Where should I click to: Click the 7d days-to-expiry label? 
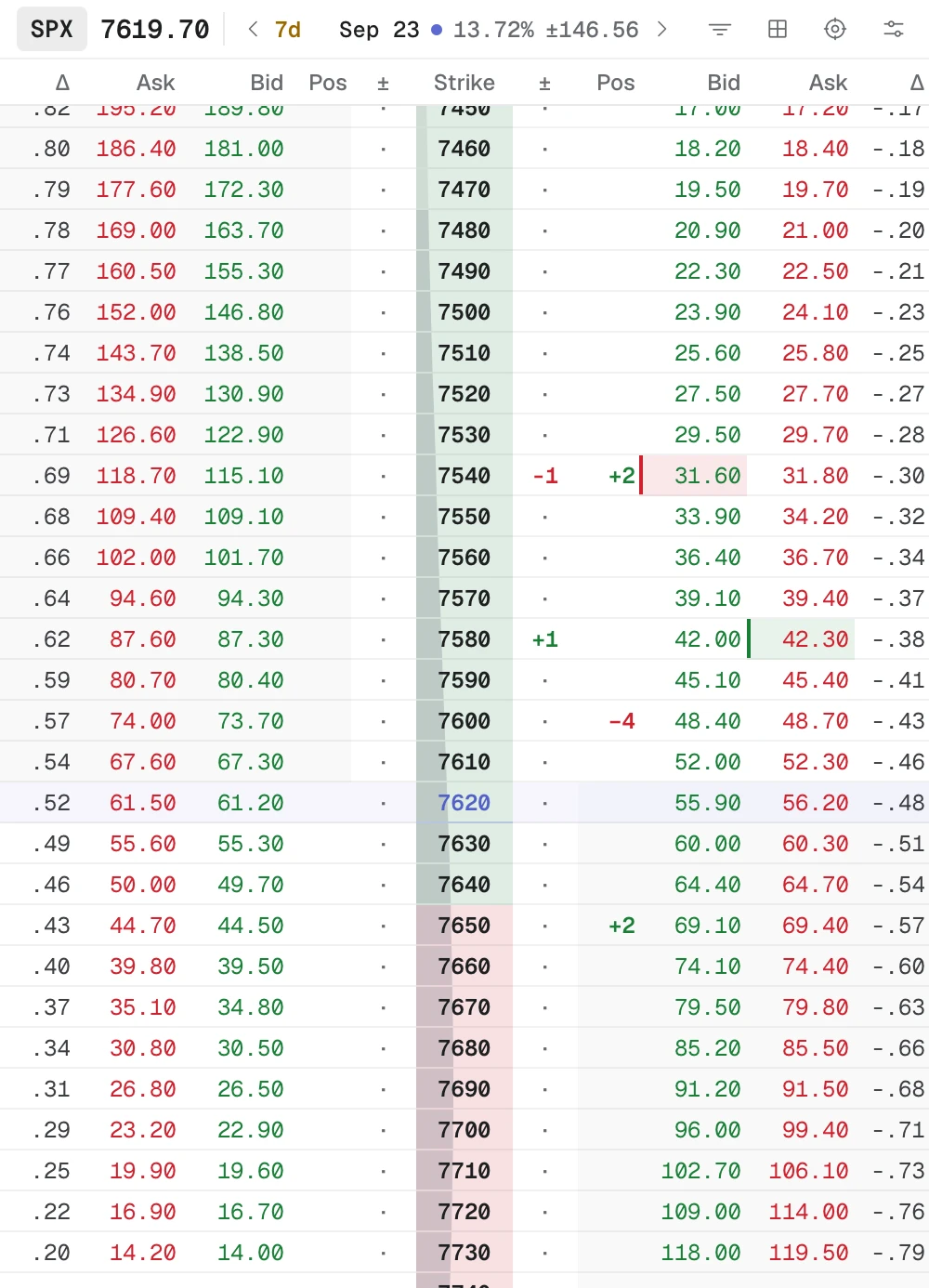[x=288, y=30]
